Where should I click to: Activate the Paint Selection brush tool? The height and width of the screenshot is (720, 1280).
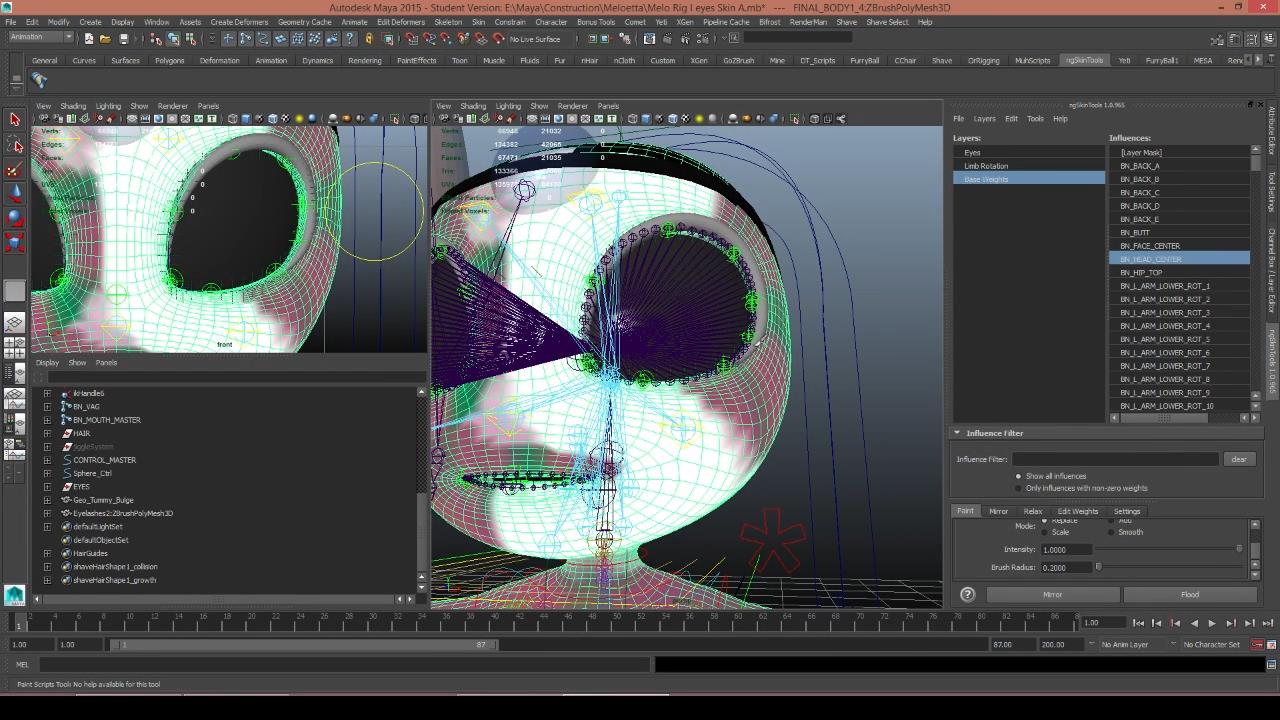(15, 170)
